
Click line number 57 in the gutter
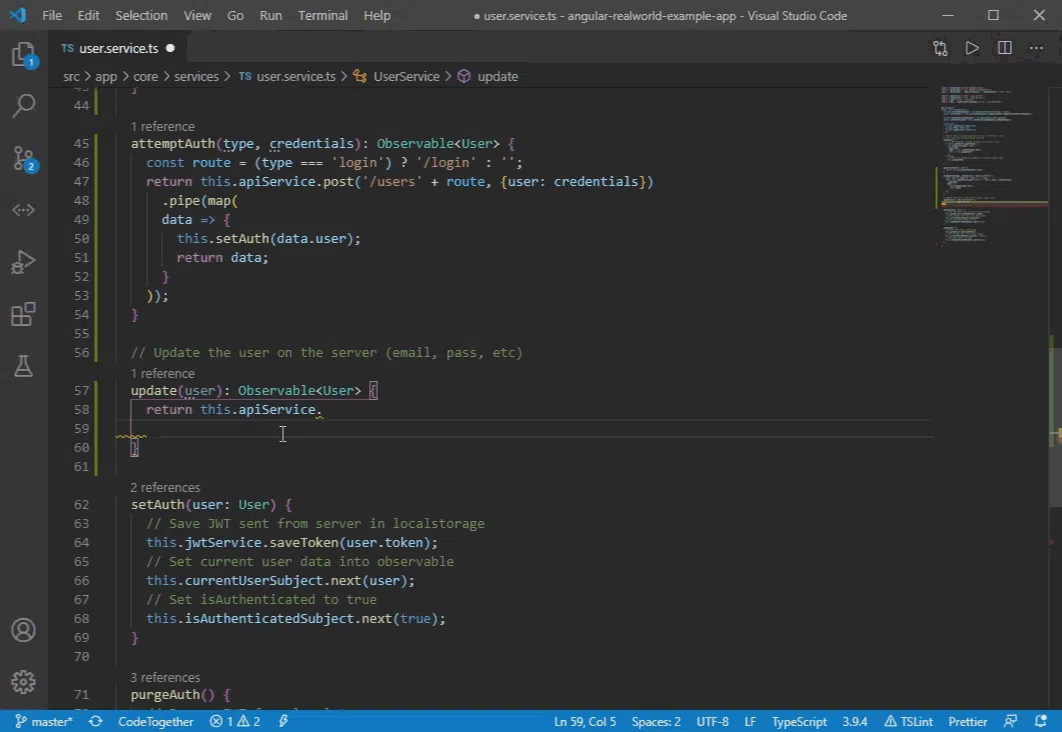click(81, 391)
